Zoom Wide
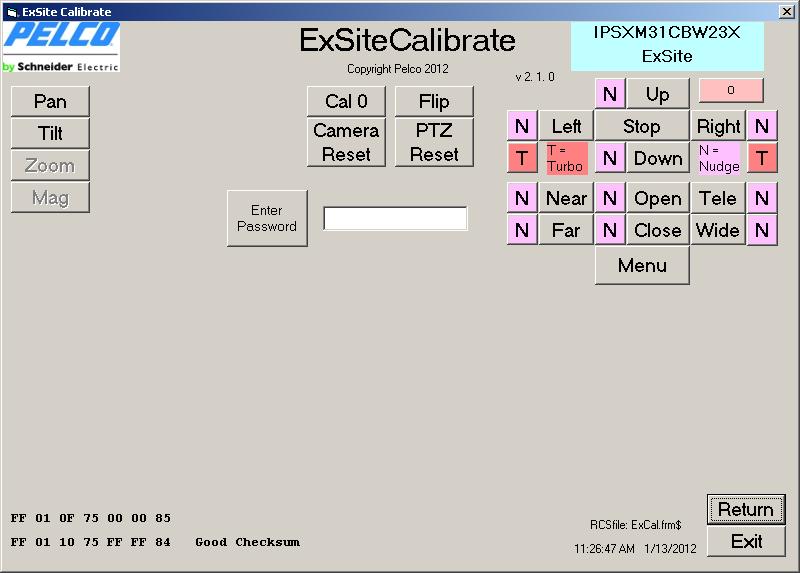This screenshot has width=800, height=573. pyautogui.click(x=718, y=230)
